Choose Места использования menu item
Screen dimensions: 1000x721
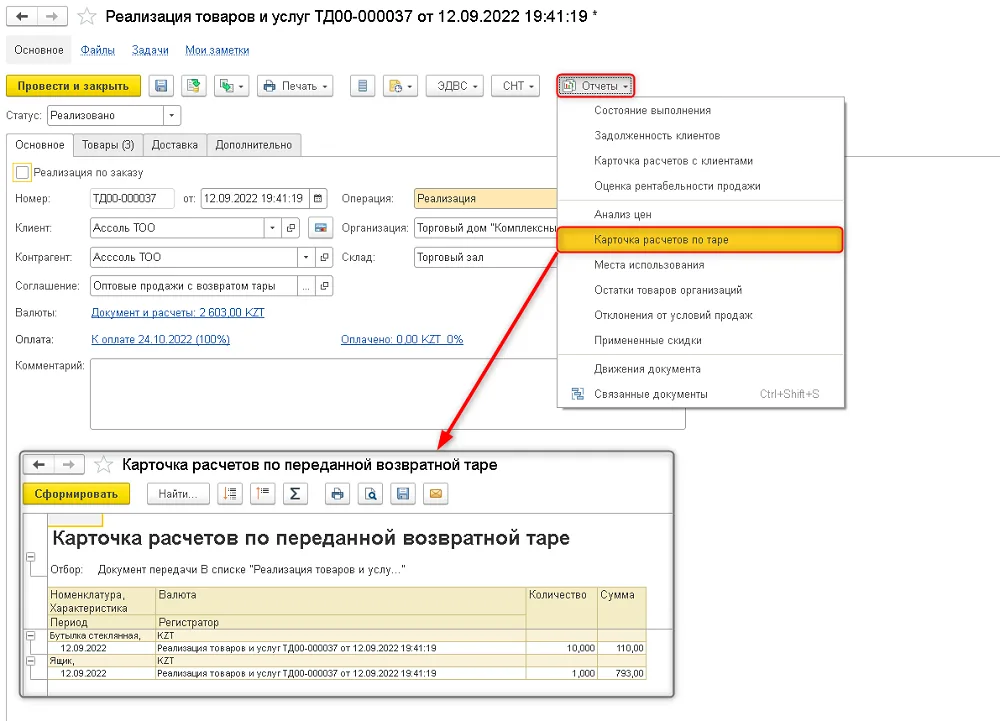click(x=701, y=265)
